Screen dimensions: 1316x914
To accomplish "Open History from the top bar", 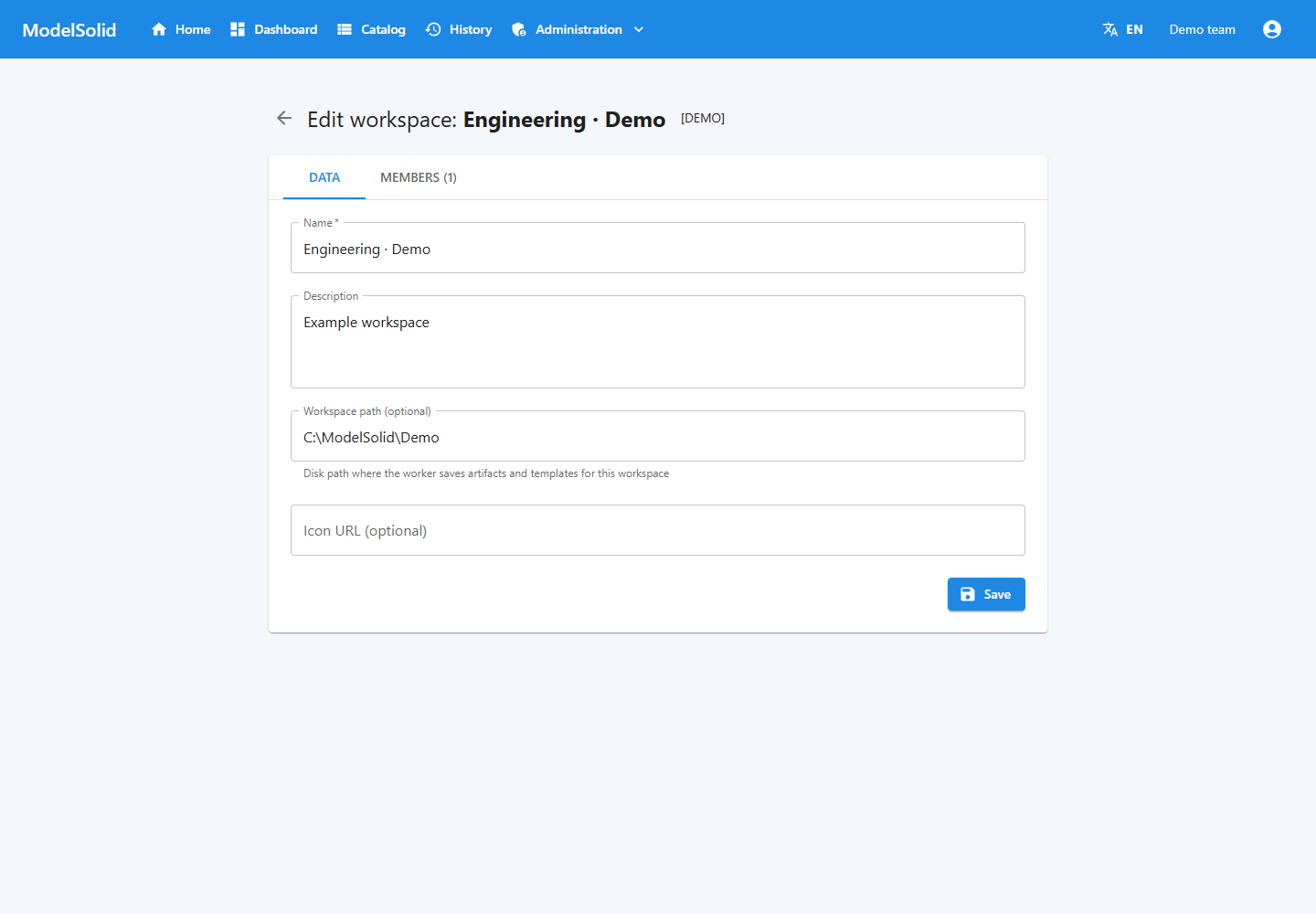I will click(471, 29).
